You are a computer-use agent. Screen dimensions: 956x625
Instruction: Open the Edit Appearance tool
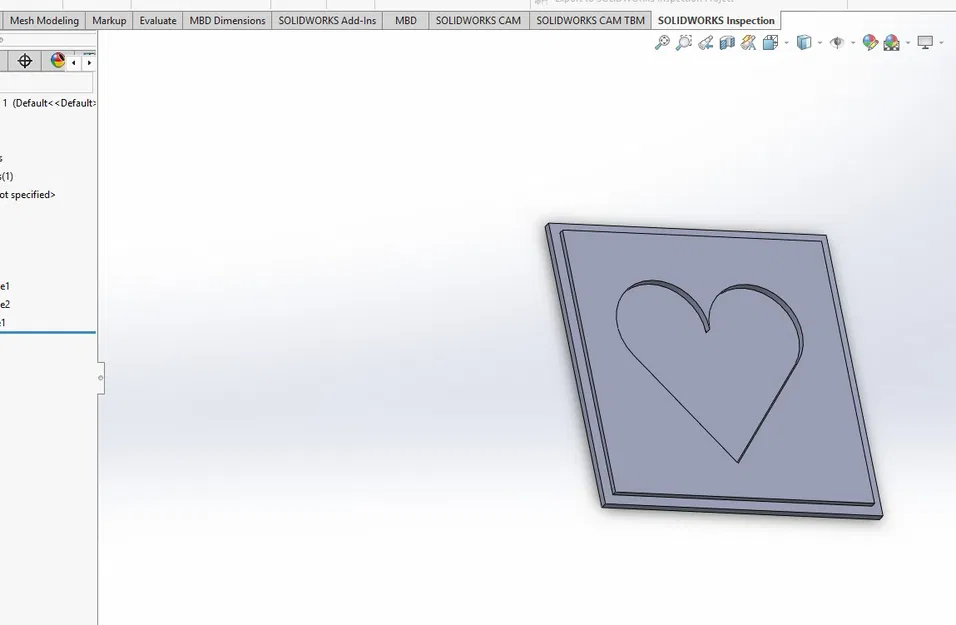[x=871, y=43]
